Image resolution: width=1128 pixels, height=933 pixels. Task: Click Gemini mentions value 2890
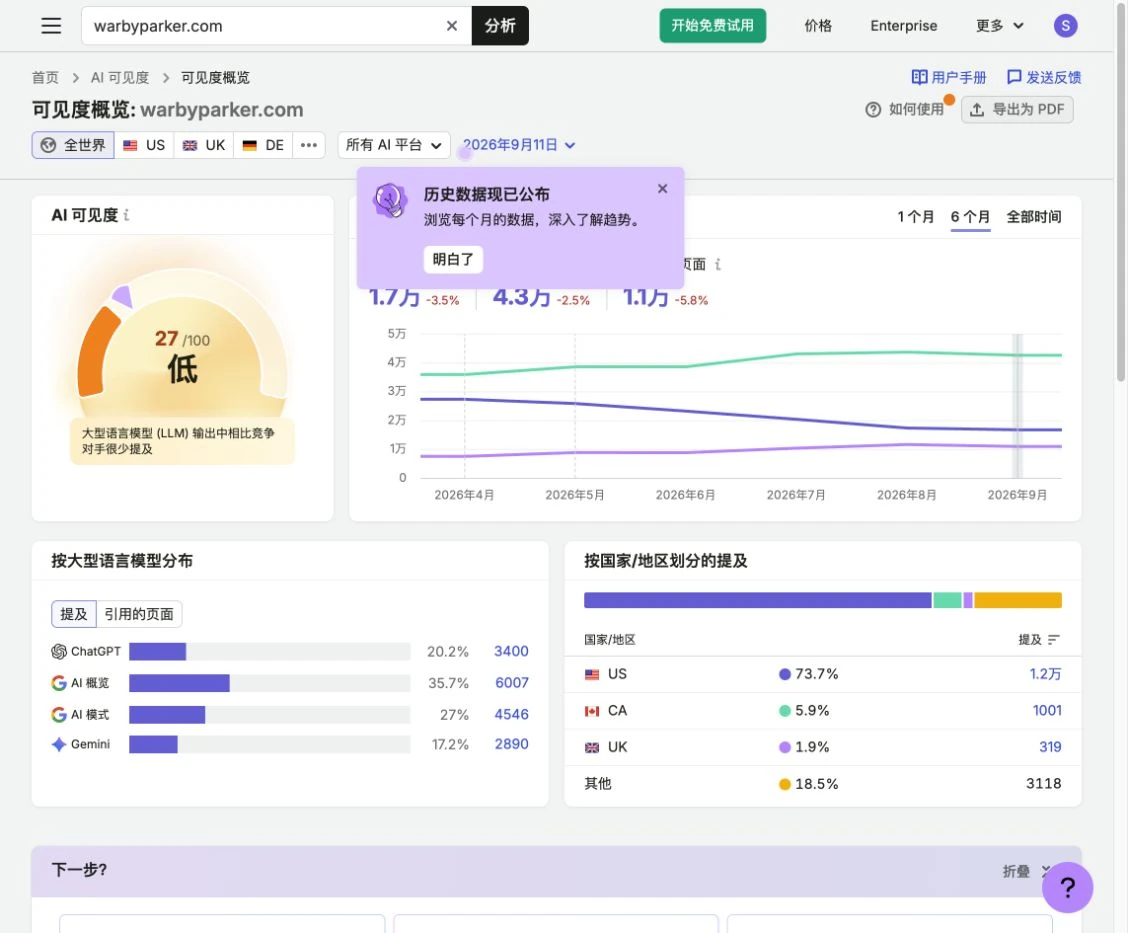click(x=511, y=745)
